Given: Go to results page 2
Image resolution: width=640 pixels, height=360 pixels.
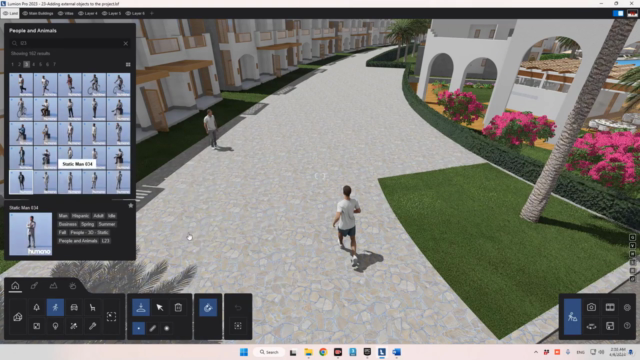Looking at the screenshot, I should pyautogui.click(x=20, y=64).
